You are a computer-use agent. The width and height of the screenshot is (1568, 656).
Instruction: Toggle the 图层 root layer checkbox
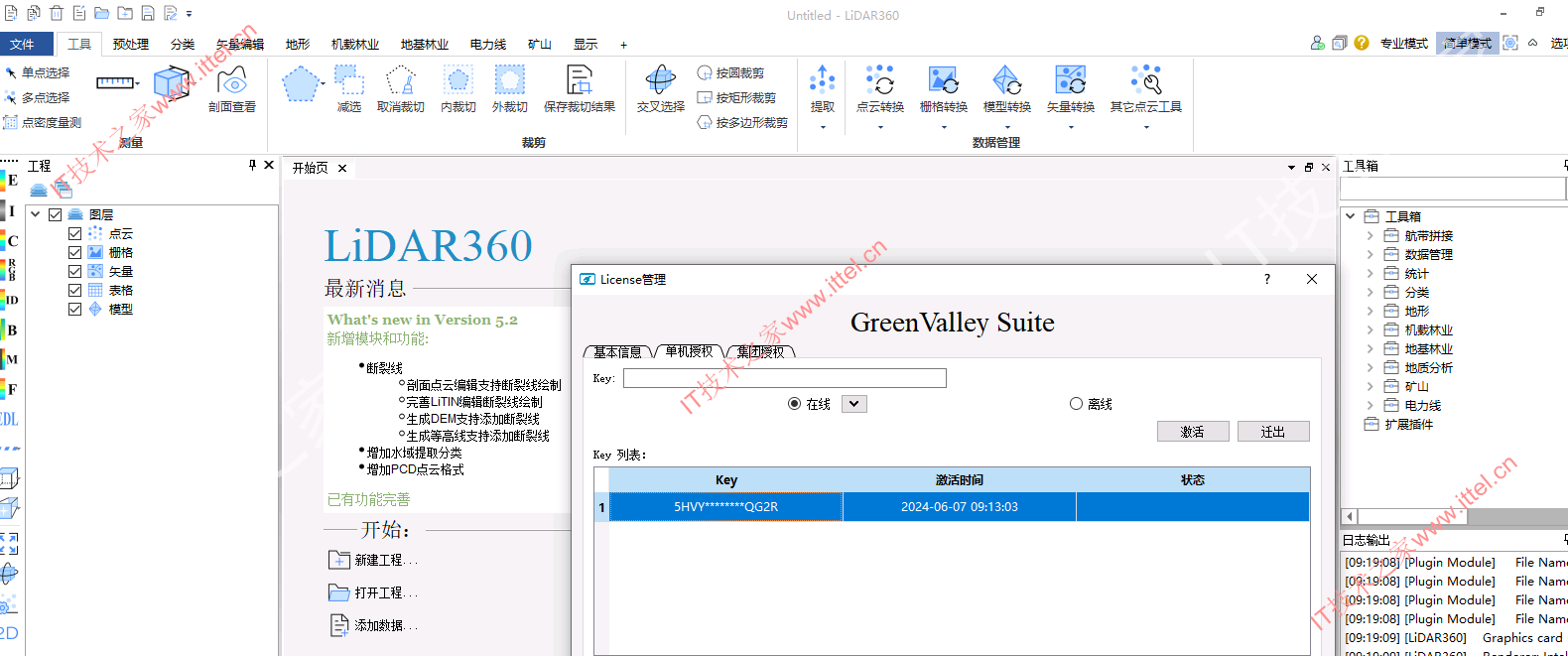coord(56,214)
